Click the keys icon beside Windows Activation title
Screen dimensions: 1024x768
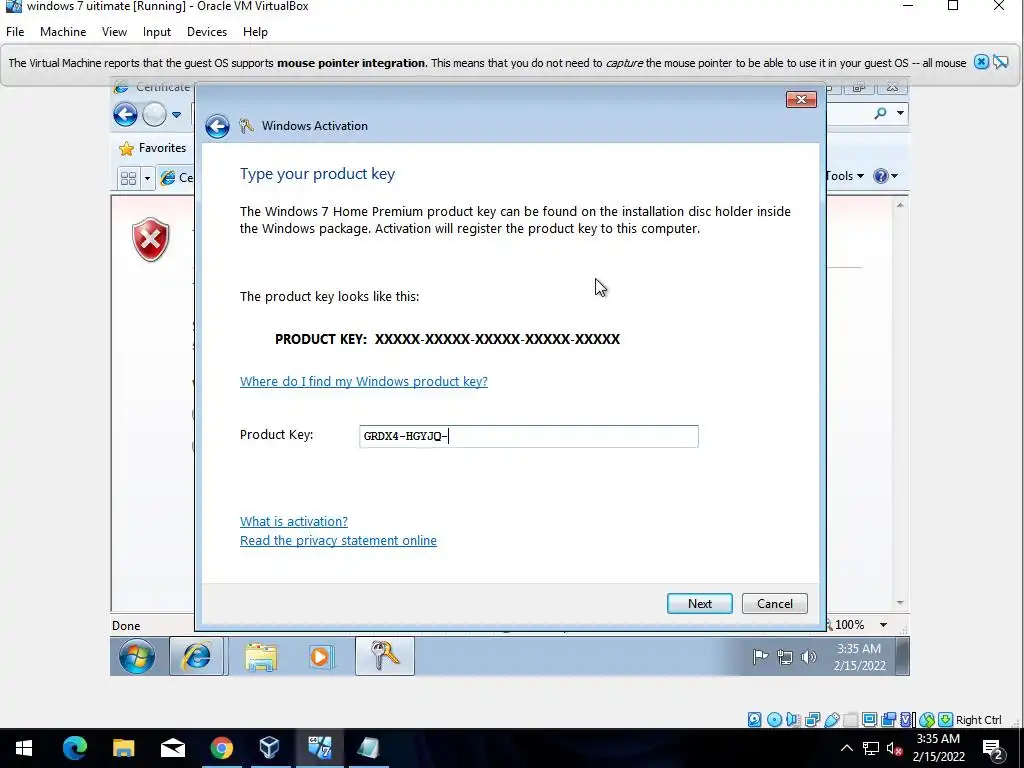[x=246, y=126]
